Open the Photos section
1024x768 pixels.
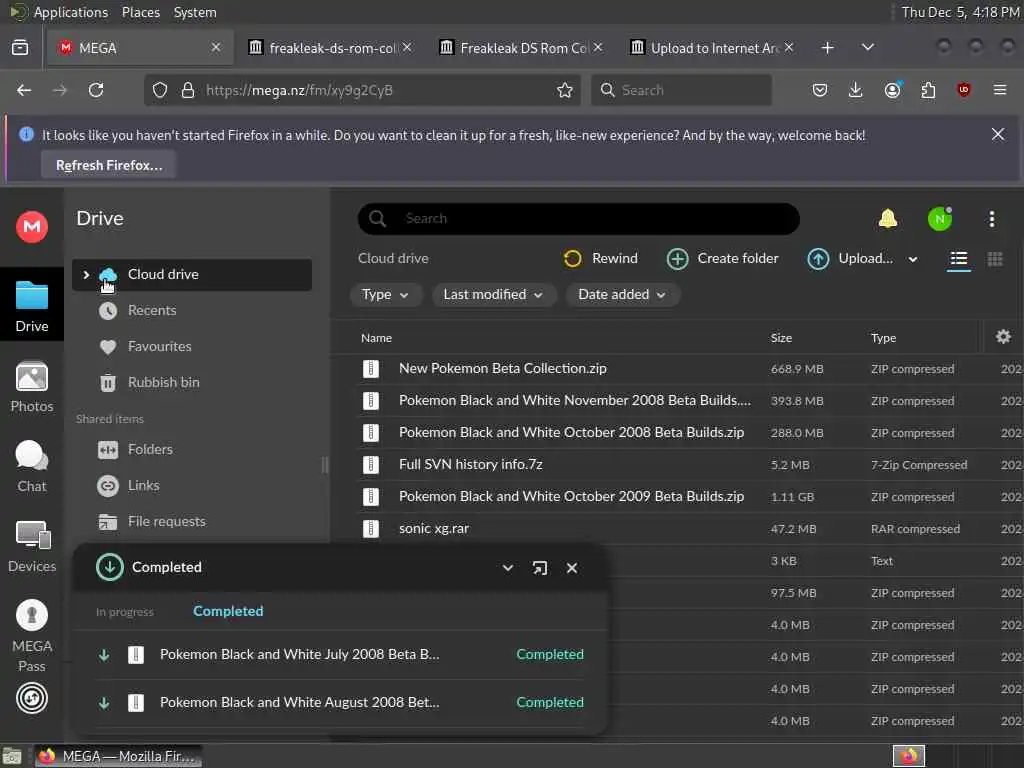pos(31,387)
